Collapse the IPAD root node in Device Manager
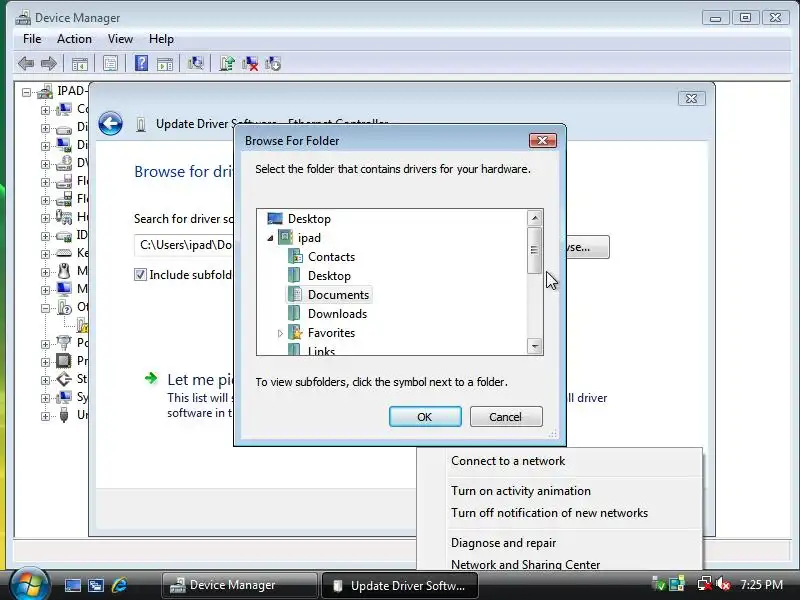The height and width of the screenshot is (600, 800). [27, 92]
